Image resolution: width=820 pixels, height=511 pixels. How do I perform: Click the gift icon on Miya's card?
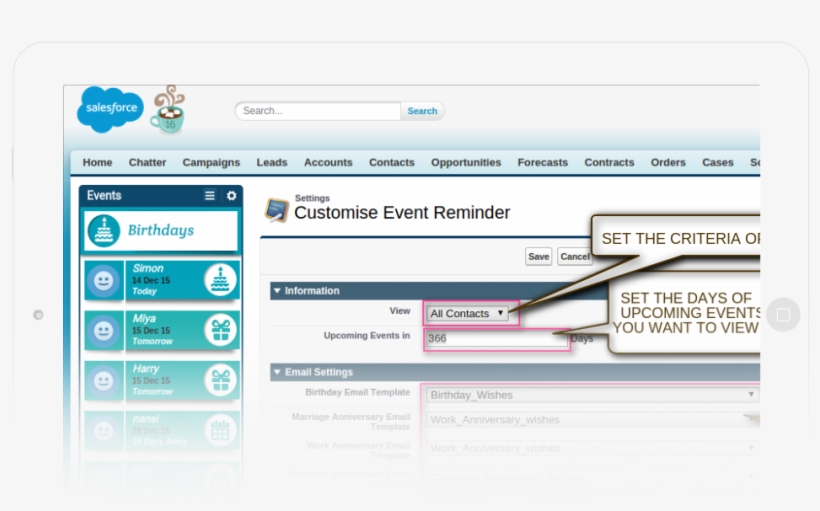point(220,330)
